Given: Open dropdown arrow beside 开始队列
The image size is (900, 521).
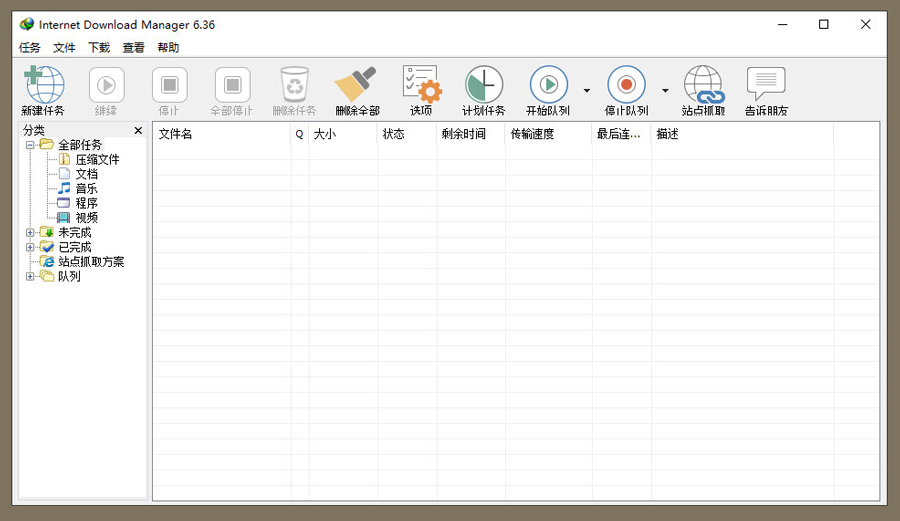Looking at the screenshot, I should 587,90.
